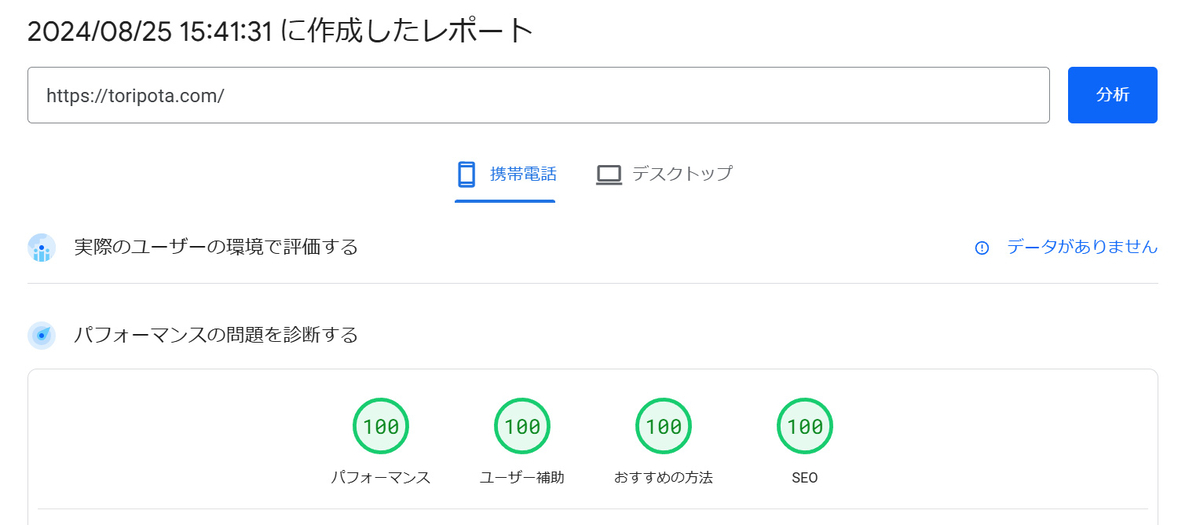Click the パフォーマンスの問題を診断する heading
This screenshot has width=1200, height=525.
click(216, 335)
